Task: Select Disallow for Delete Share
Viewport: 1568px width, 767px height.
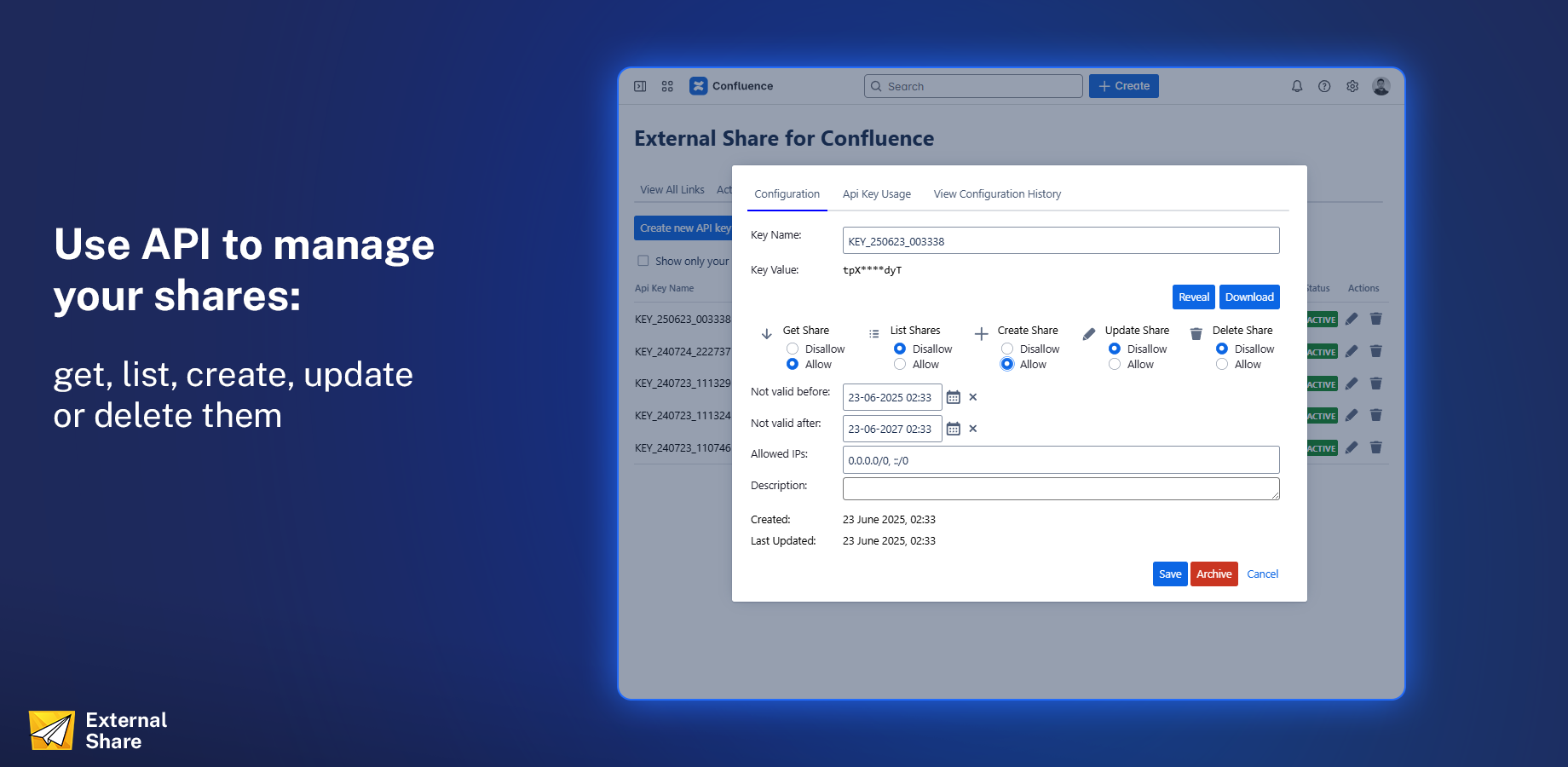Action: (x=1222, y=349)
